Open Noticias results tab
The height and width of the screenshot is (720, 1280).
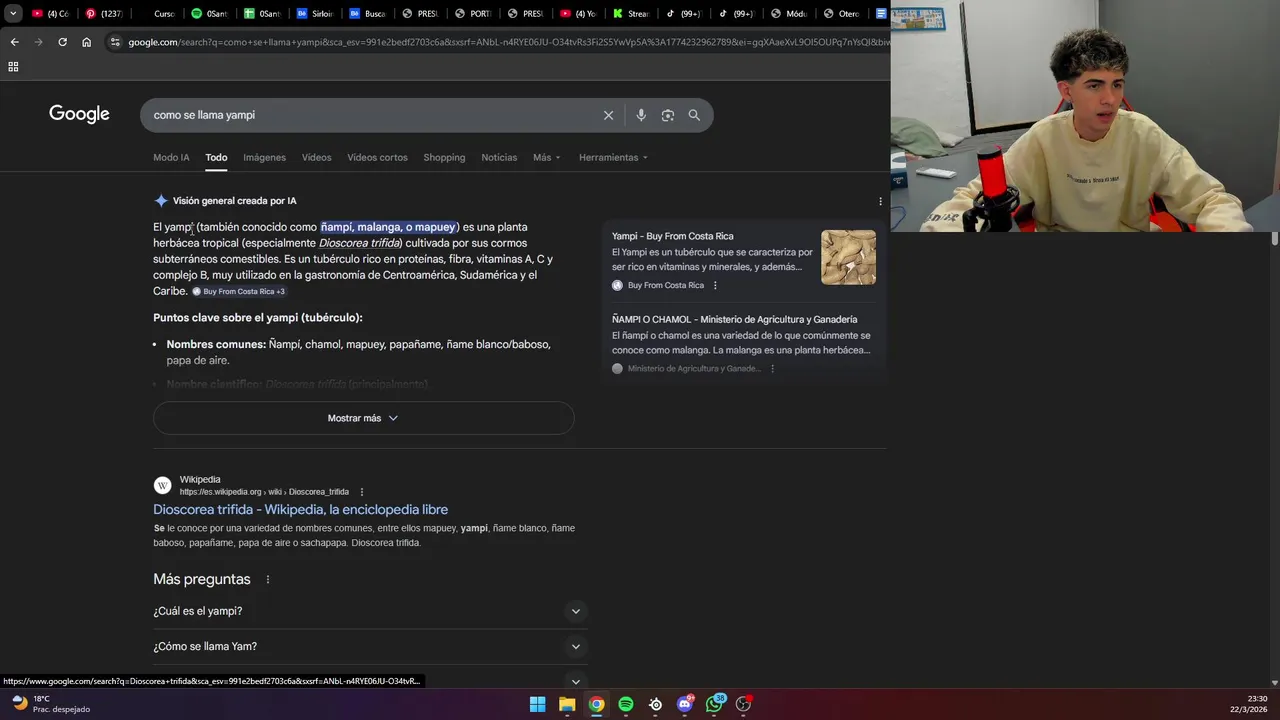[x=499, y=157]
